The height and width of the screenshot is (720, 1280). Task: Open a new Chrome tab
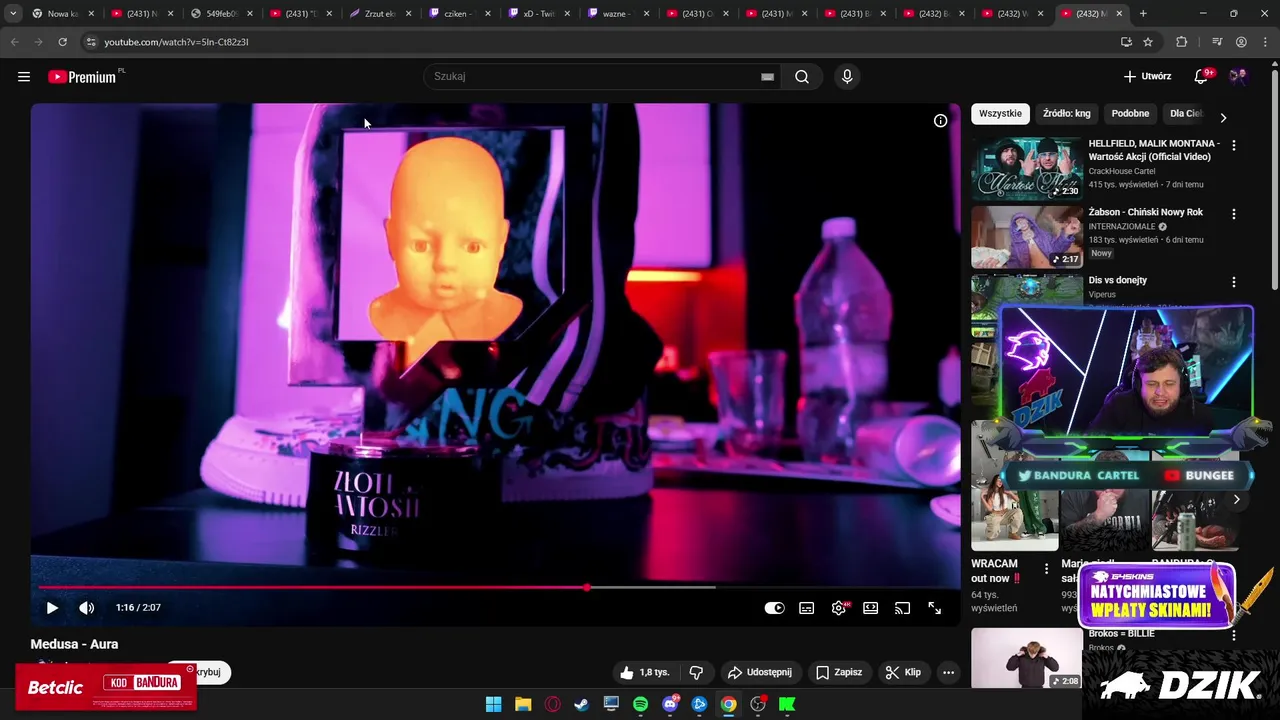click(x=1143, y=14)
